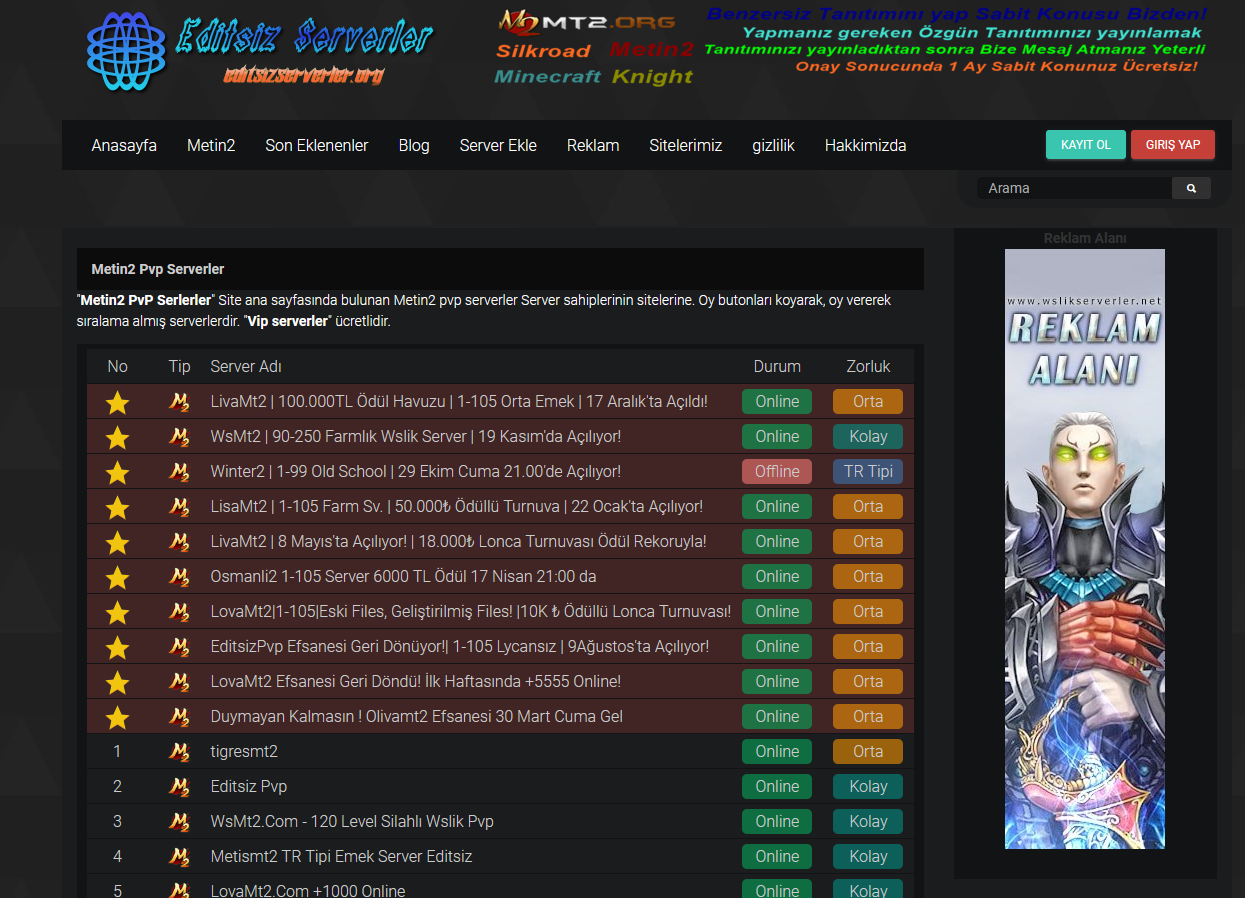Viewport: 1245px width, 898px height.
Task: Open LisaMt2 1-105 Farm Sv. server link
Action: pyautogui.click(x=456, y=507)
